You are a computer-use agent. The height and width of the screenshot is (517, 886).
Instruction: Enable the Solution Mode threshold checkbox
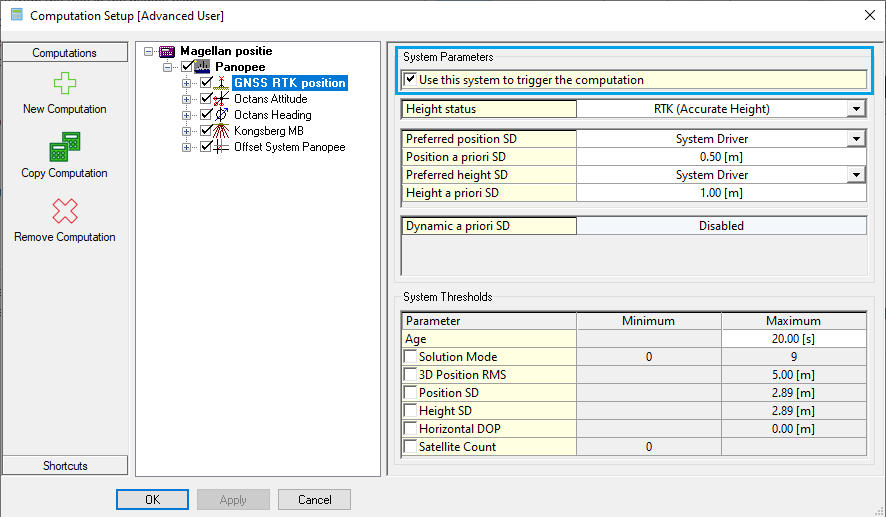pyautogui.click(x=410, y=357)
